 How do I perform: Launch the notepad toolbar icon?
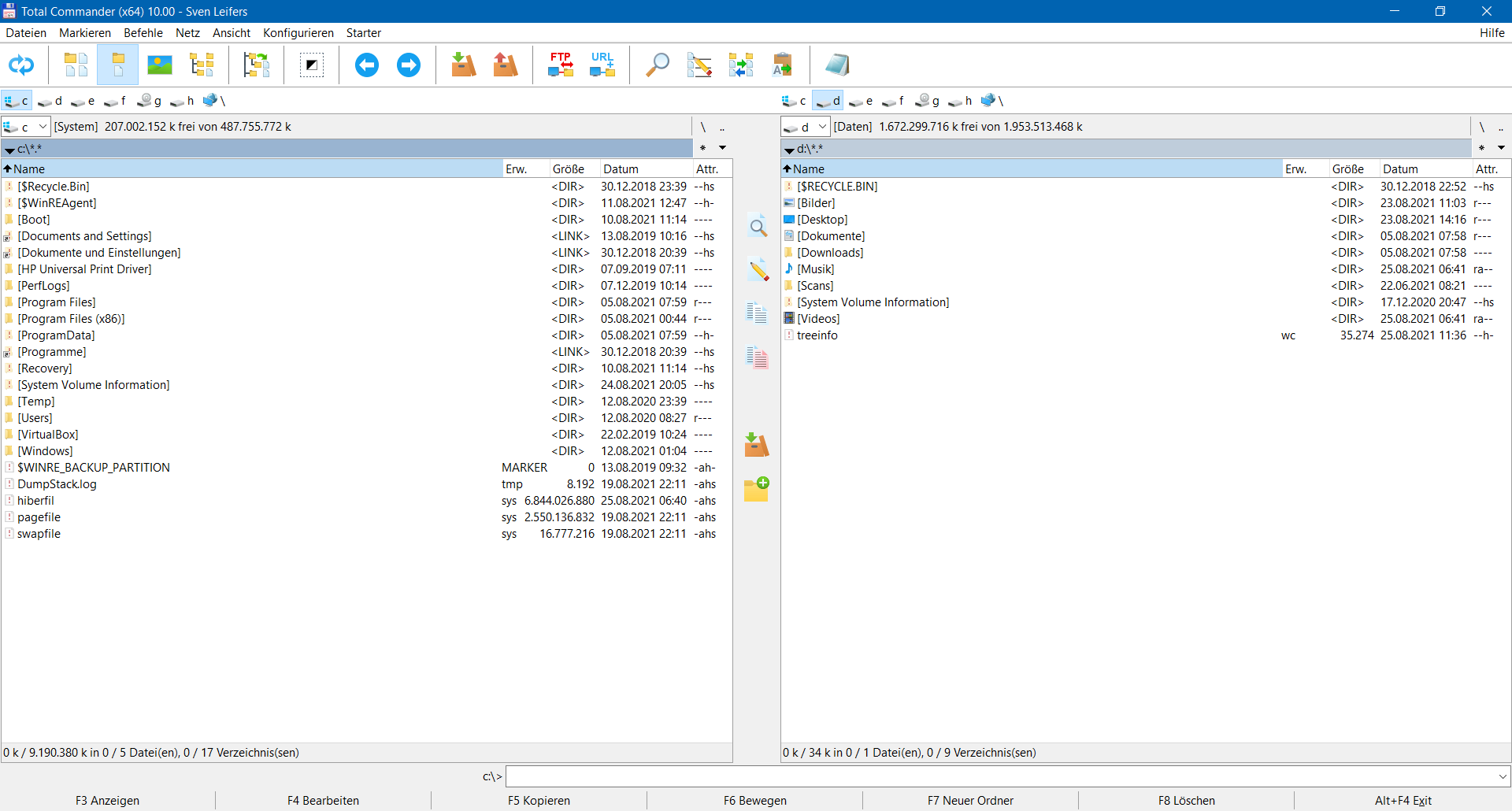[837, 65]
